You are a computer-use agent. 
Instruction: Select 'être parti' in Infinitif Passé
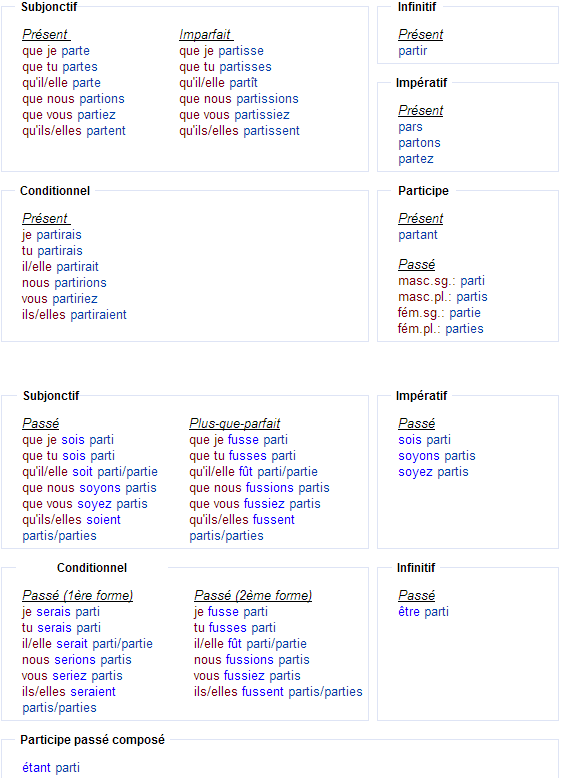tap(423, 612)
